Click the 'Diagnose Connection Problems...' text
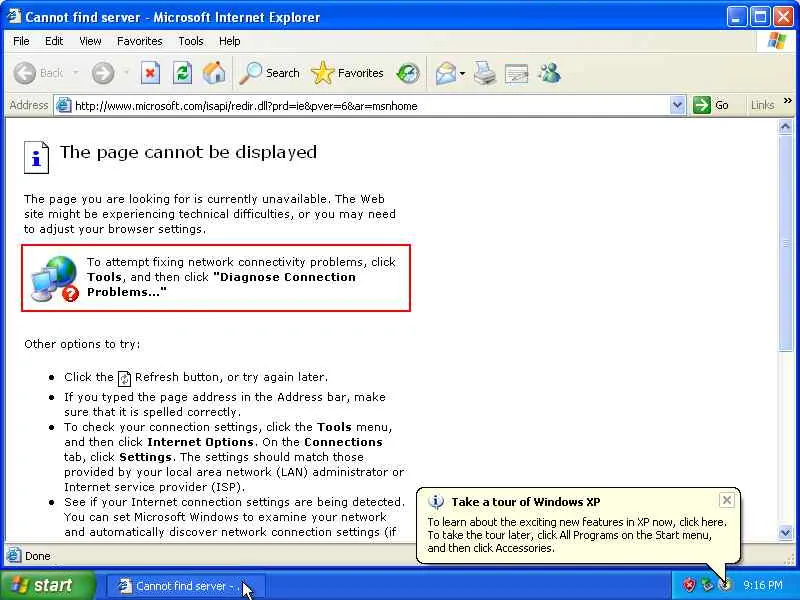 point(221,284)
